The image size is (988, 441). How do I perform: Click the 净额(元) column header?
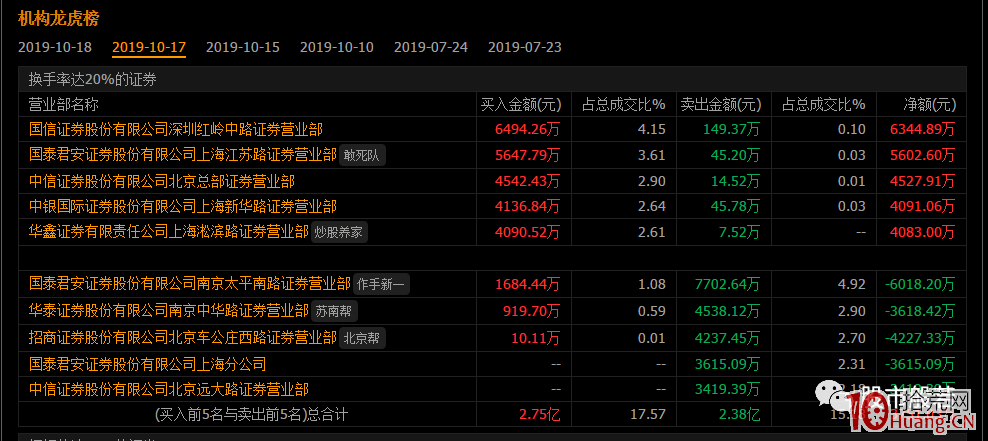(928, 104)
